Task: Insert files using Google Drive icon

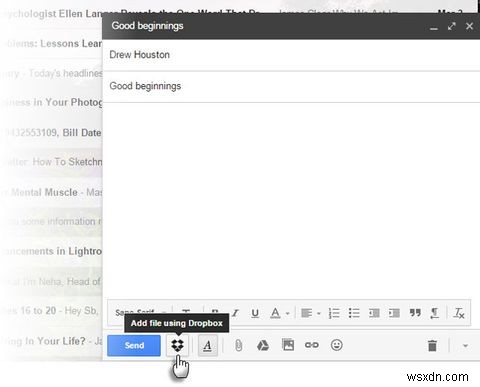Action: click(x=263, y=345)
